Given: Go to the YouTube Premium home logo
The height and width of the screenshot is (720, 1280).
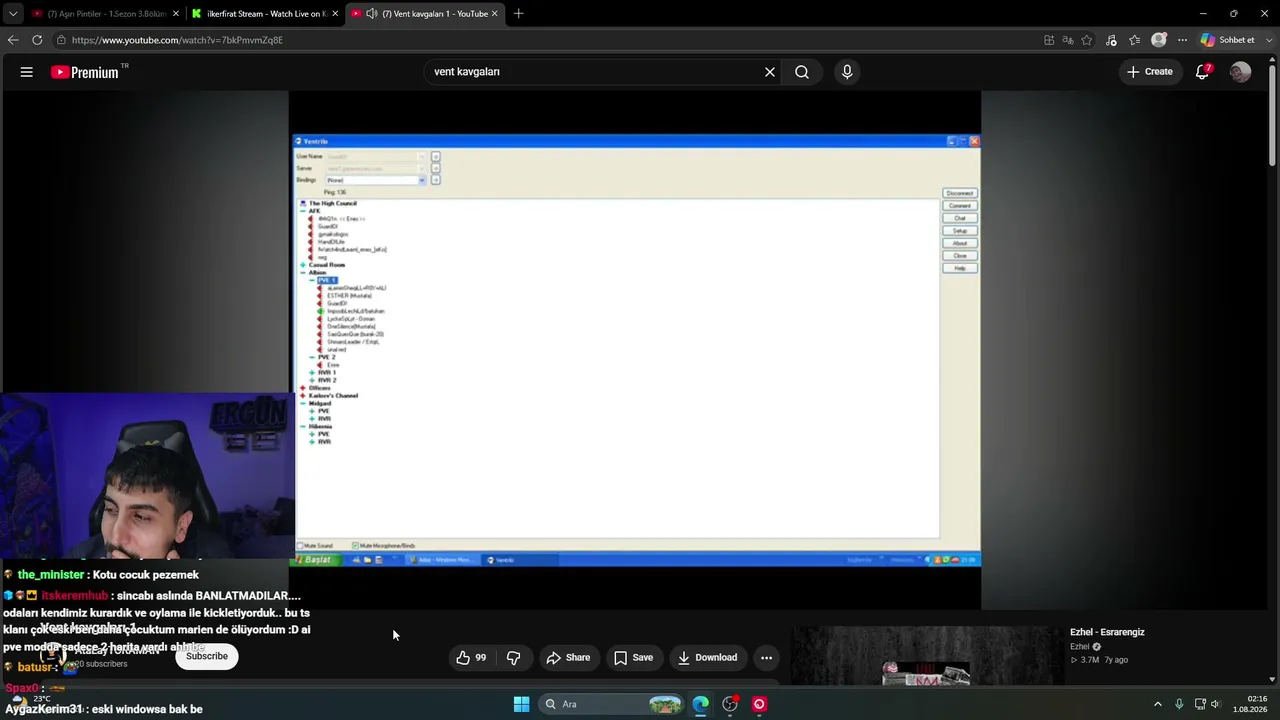Looking at the screenshot, I should pos(85,72).
